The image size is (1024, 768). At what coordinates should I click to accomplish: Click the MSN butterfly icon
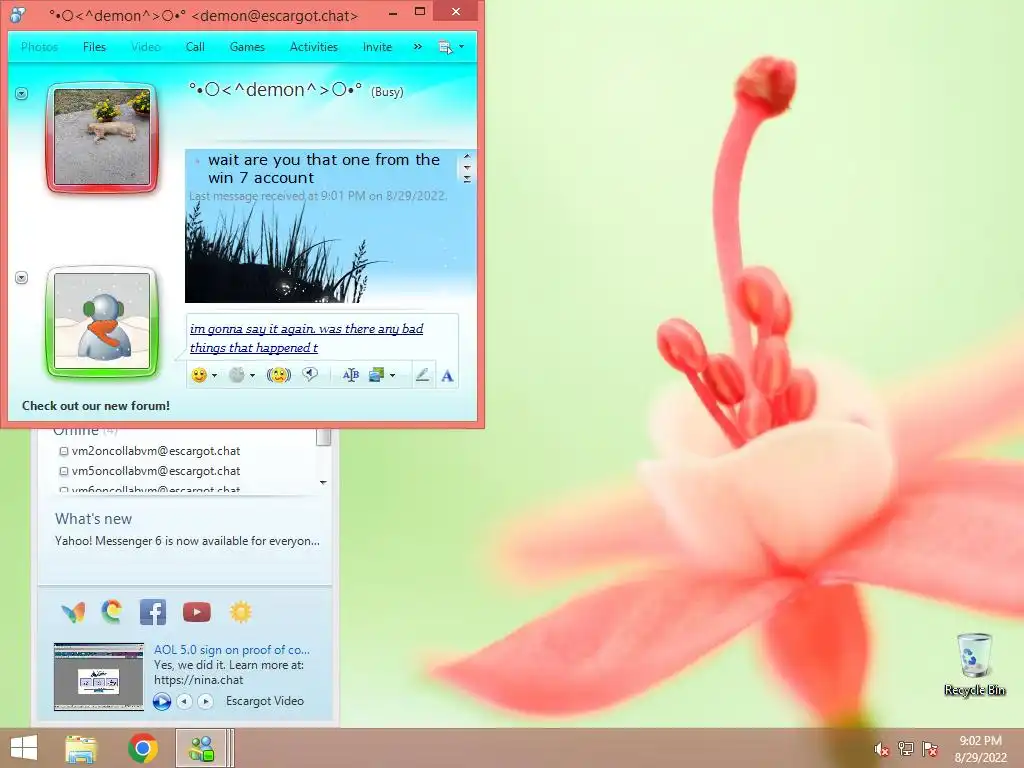[73, 612]
